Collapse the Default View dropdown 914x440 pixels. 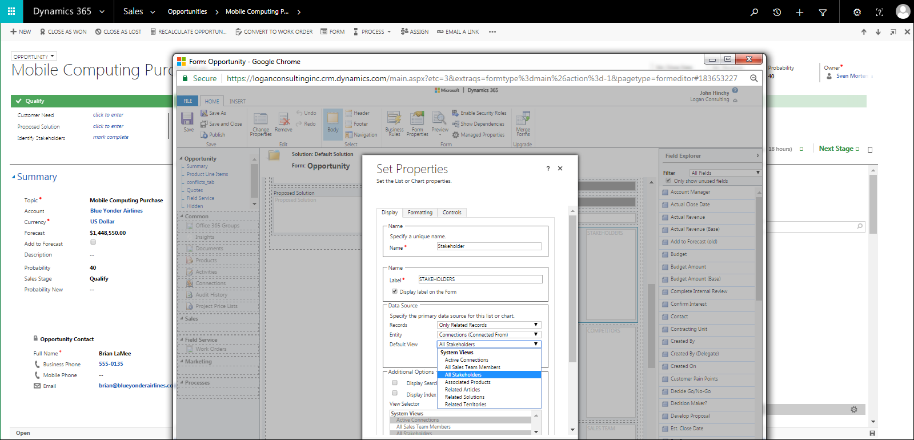(489, 344)
